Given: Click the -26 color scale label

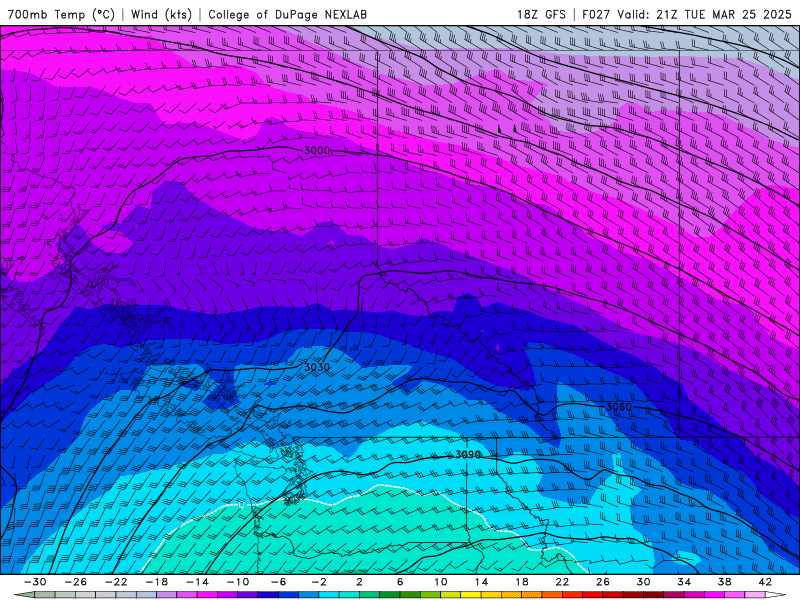Looking at the screenshot, I should pyautogui.click(x=76, y=582).
